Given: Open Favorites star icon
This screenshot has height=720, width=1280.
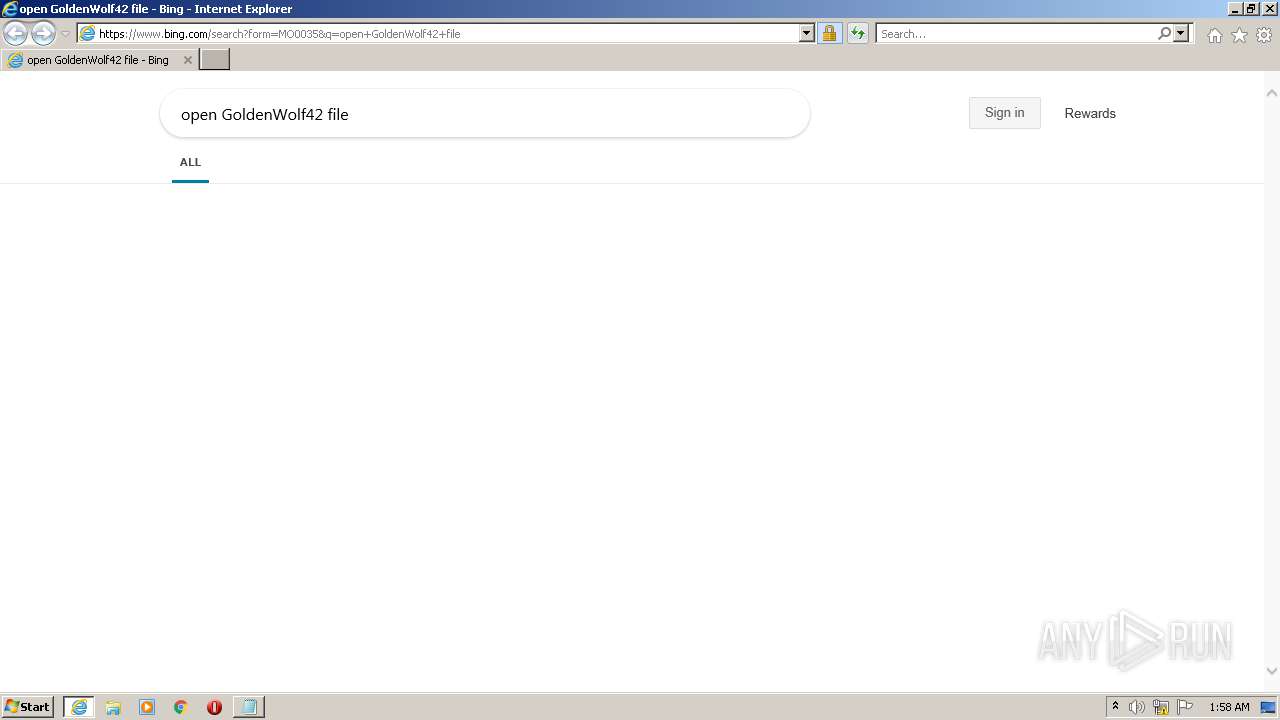Looking at the screenshot, I should point(1239,35).
